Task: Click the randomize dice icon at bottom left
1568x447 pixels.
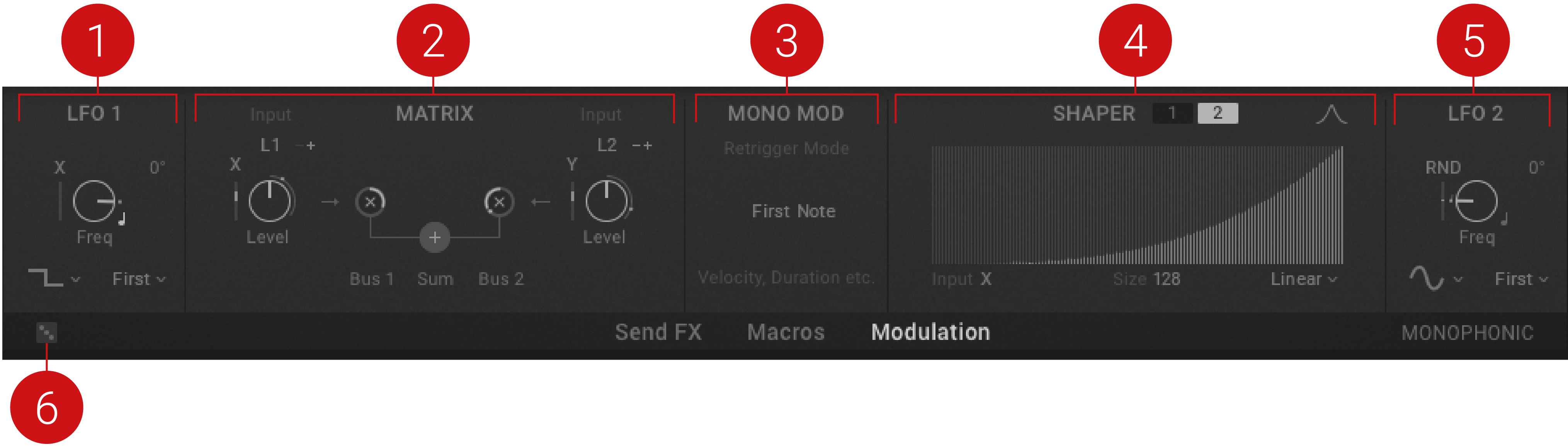Action: click(46, 333)
